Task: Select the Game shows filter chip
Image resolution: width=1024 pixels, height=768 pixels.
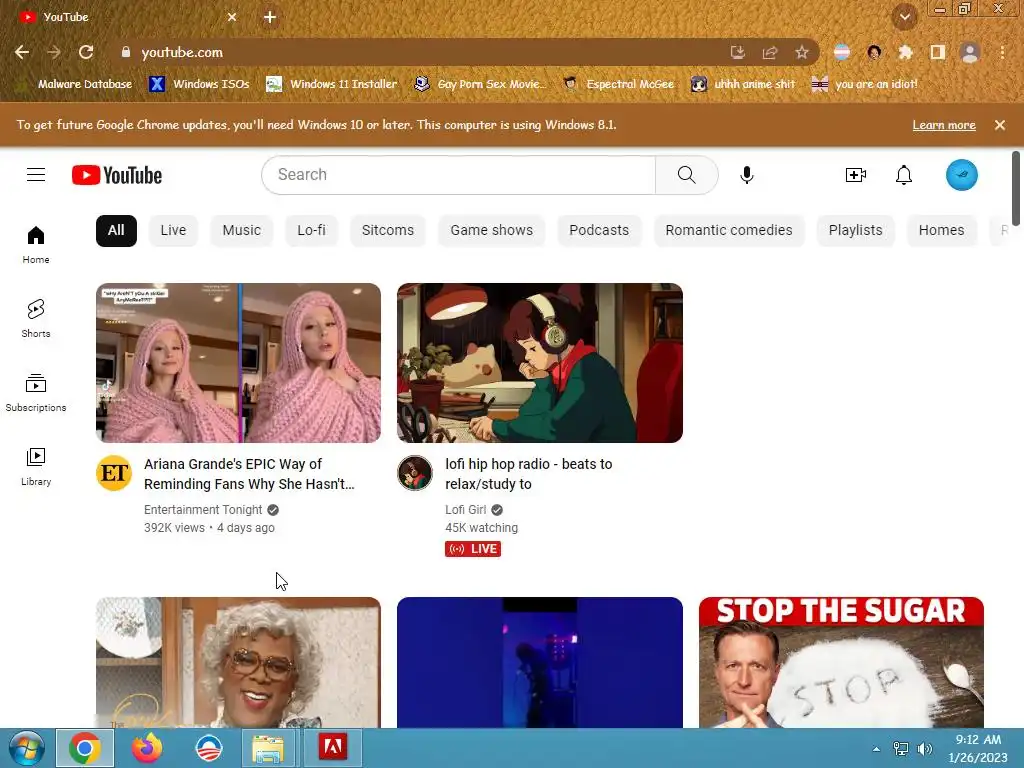Action: pos(492,231)
